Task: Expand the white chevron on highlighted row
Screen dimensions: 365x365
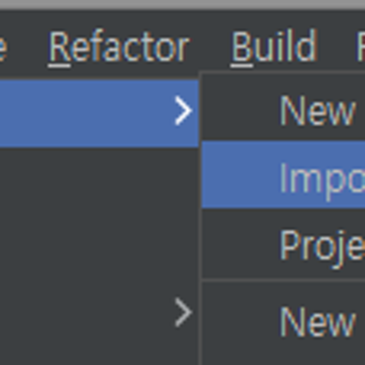Action: click(x=183, y=111)
